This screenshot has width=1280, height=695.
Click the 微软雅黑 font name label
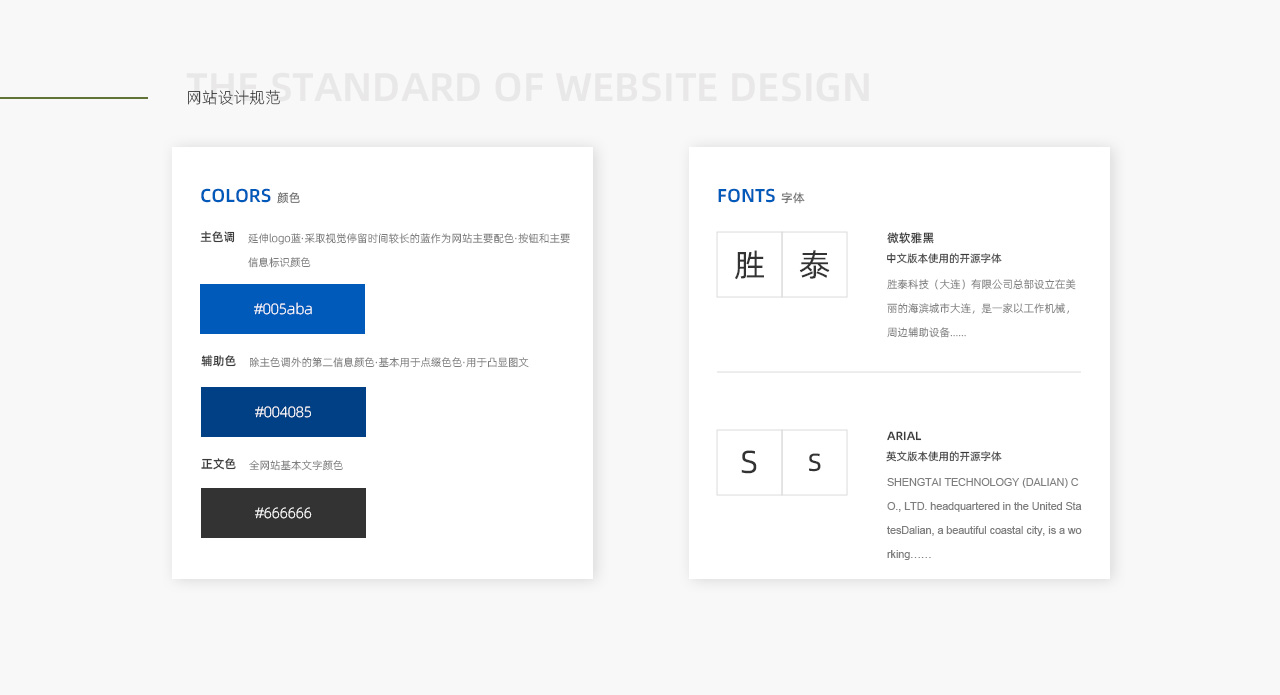coord(910,238)
